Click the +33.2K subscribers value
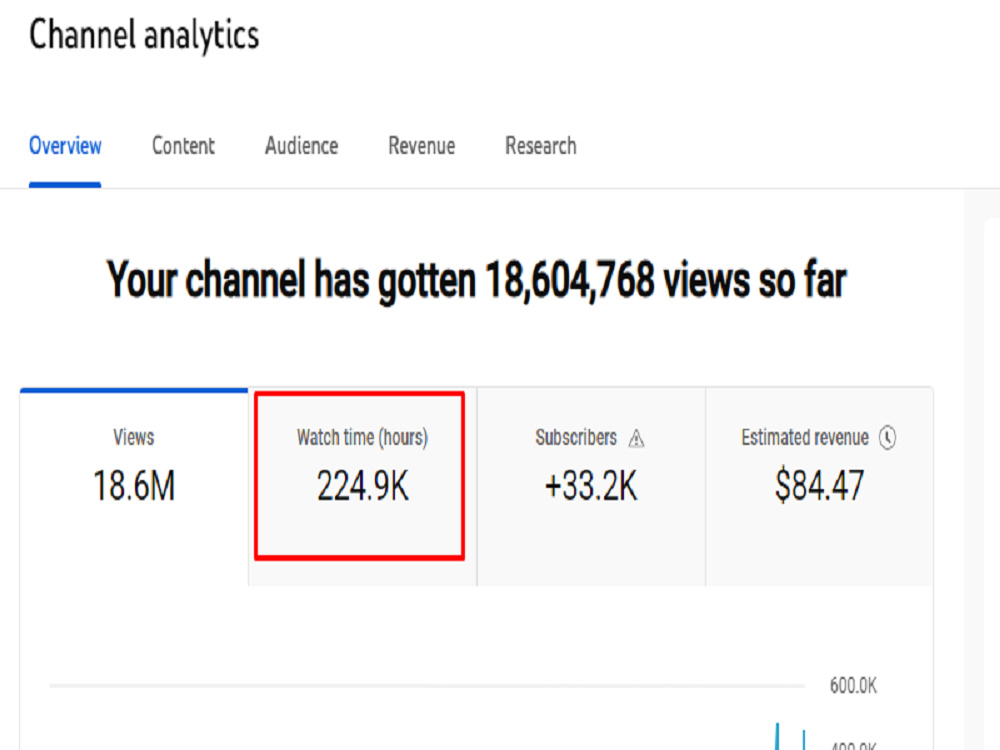This screenshot has width=1000, height=750. 591,487
